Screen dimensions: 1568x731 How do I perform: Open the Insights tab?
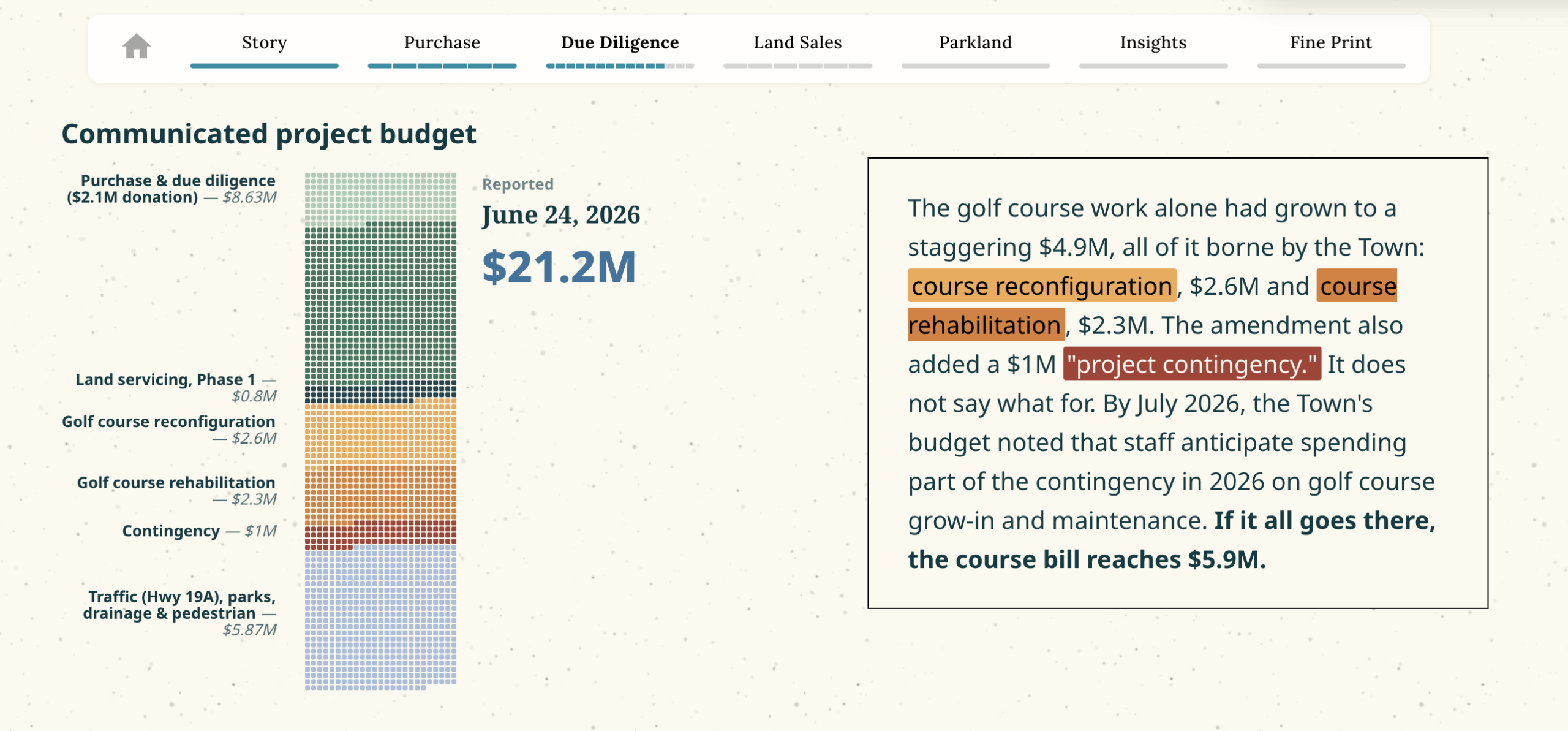(1153, 42)
